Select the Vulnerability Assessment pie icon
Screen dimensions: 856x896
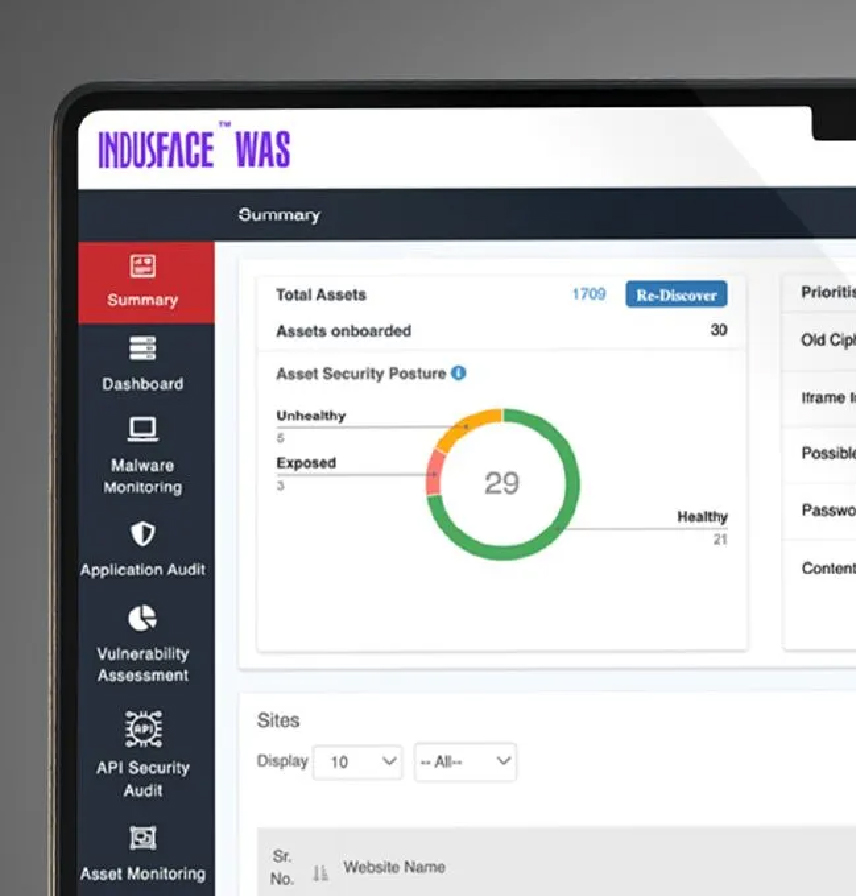pyautogui.click(x=142, y=618)
